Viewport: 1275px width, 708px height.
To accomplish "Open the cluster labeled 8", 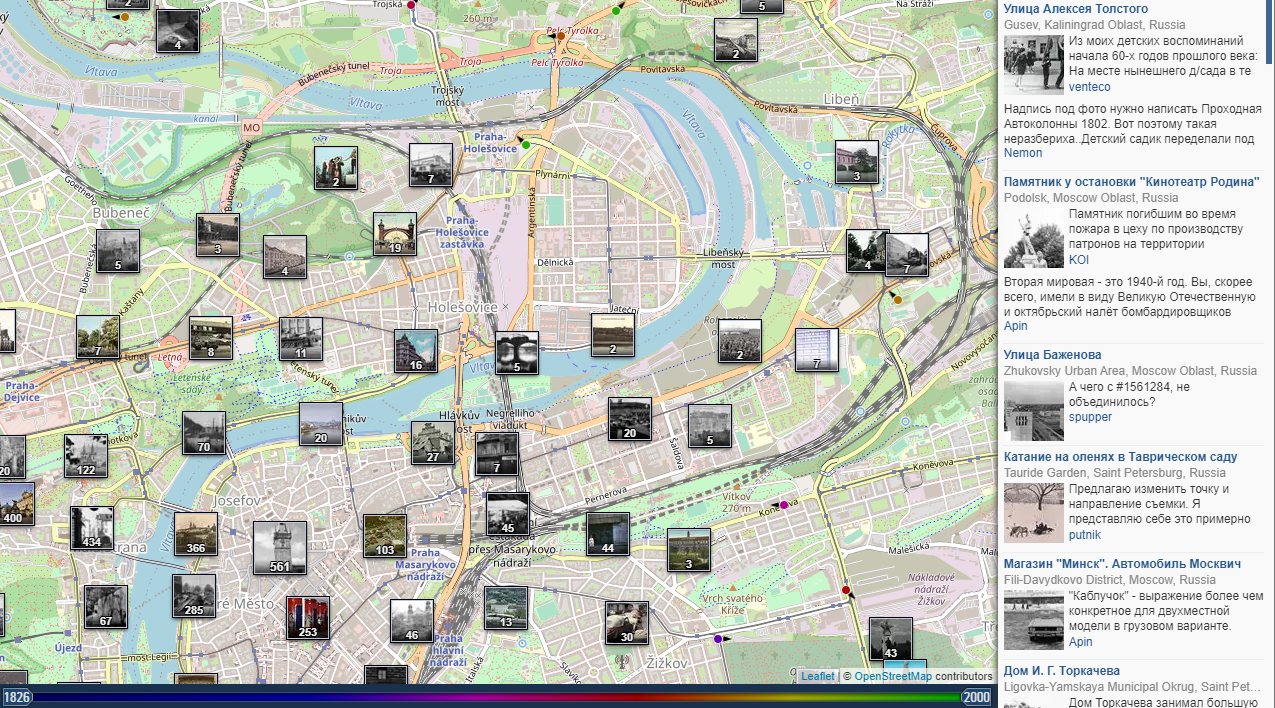I will [x=211, y=338].
